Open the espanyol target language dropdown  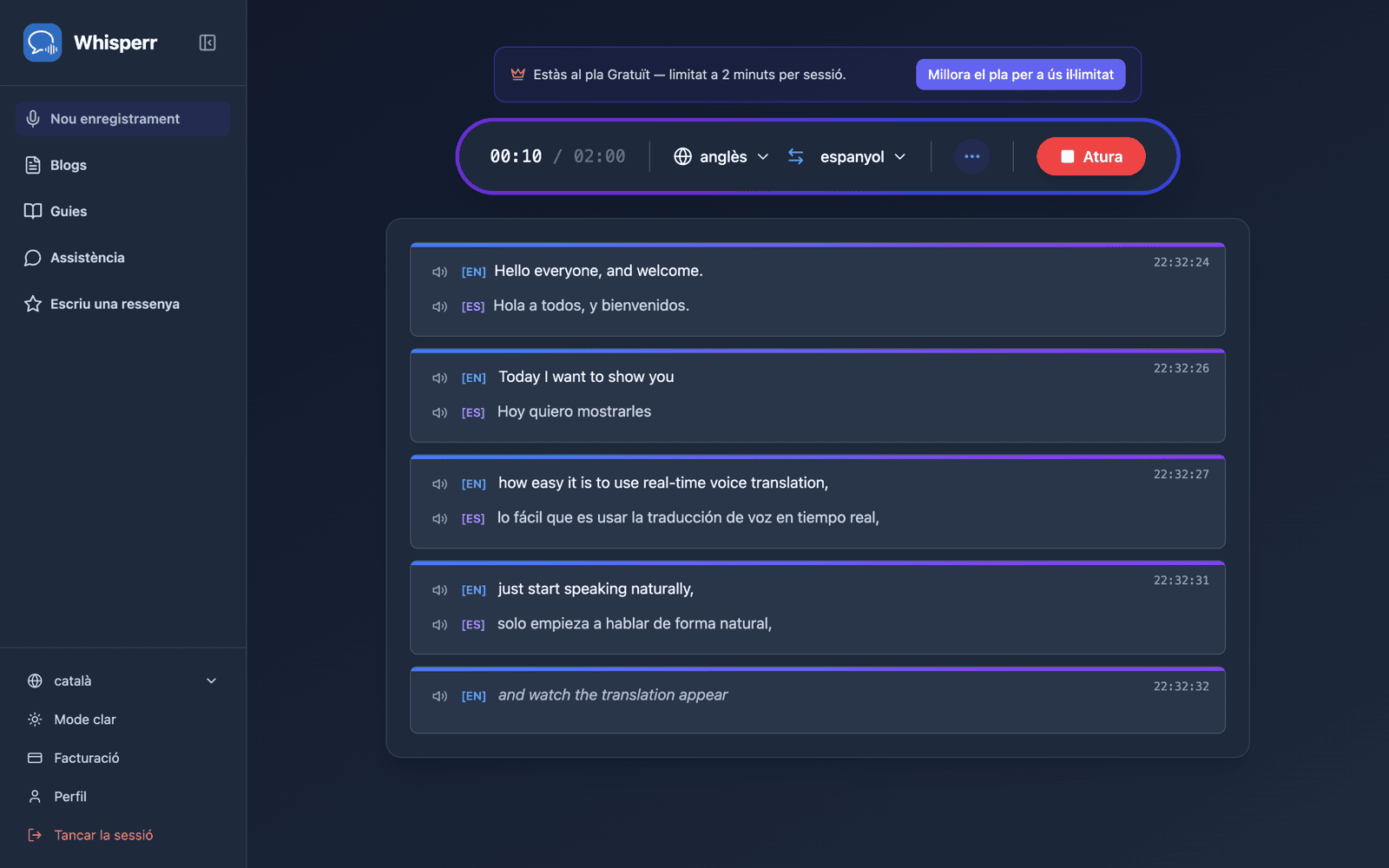(x=863, y=156)
